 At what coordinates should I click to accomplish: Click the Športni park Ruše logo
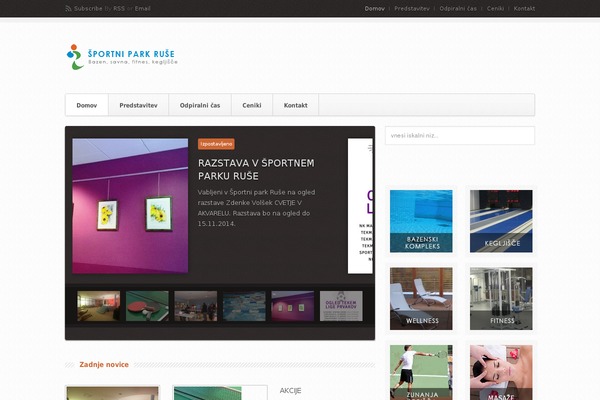coord(122,57)
